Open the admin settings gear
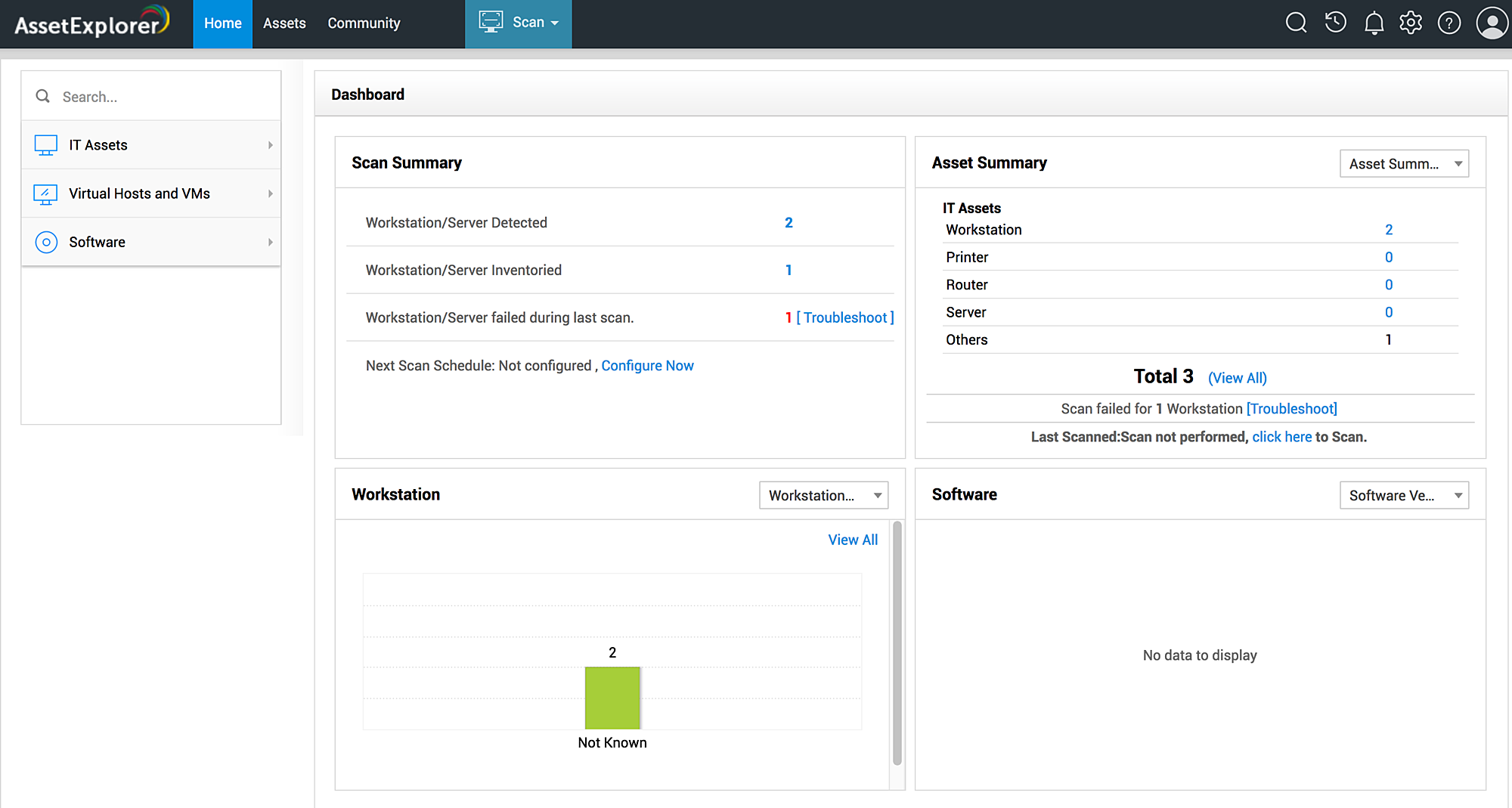Screen dimensions: 1512x808 (x=1411, y=23)
